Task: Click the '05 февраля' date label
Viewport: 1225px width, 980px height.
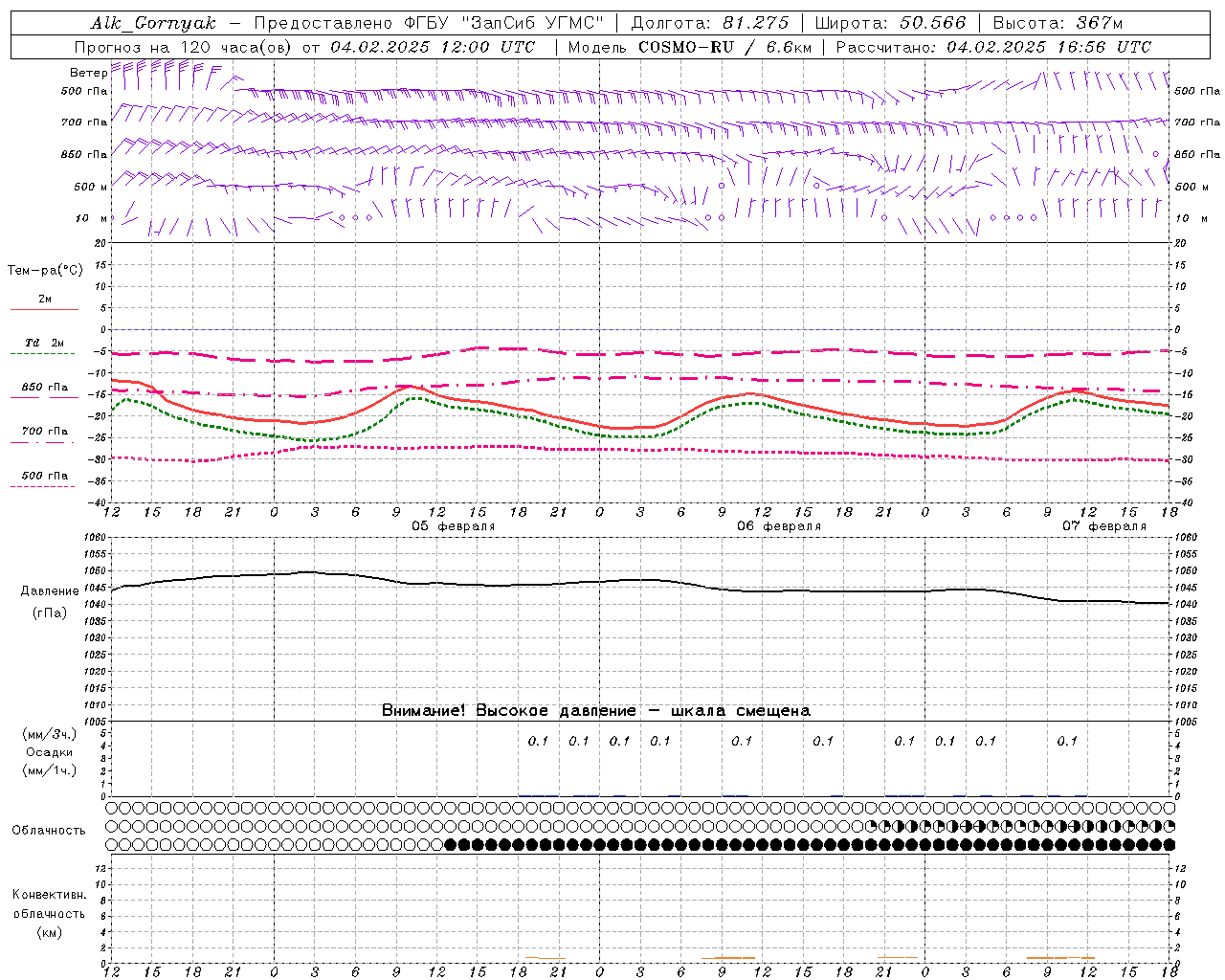Action: click(x=454, y=526)
